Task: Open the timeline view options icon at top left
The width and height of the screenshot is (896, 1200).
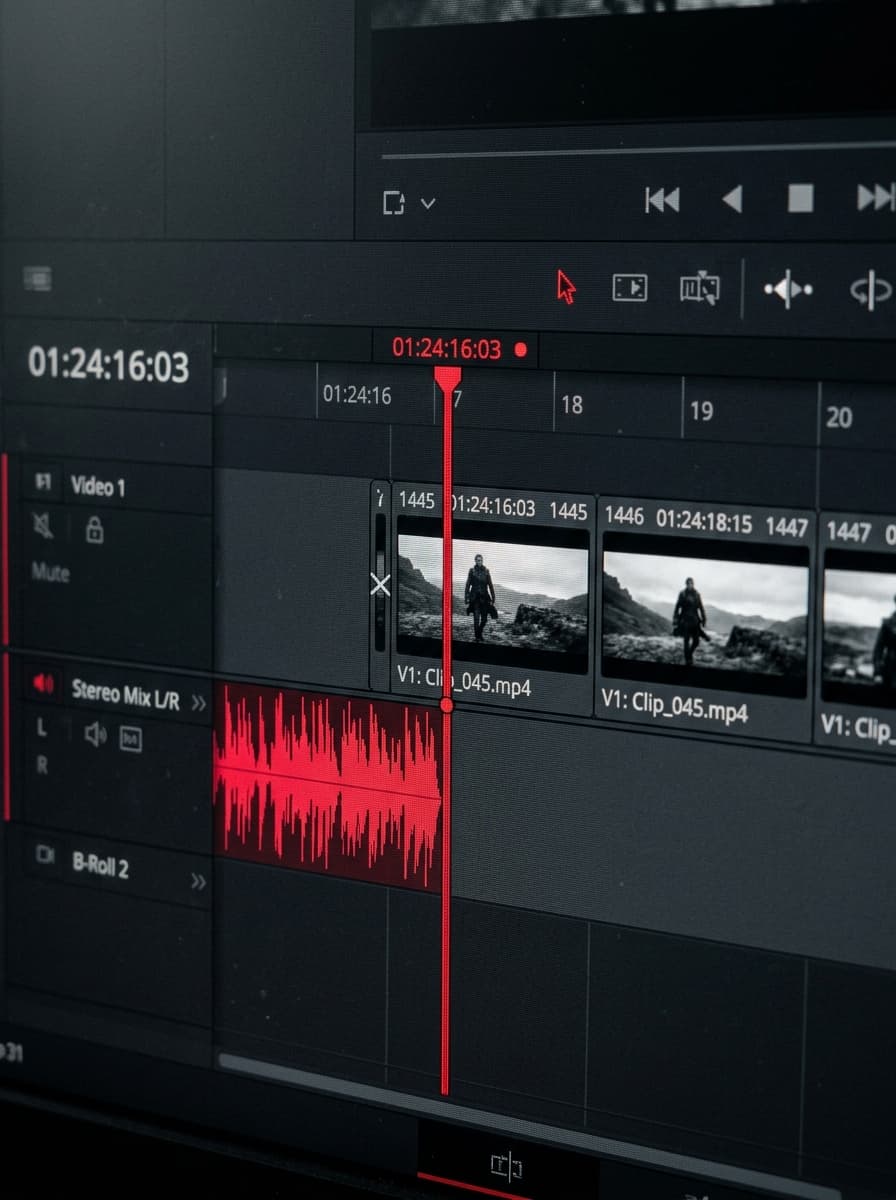Action: 37,277
